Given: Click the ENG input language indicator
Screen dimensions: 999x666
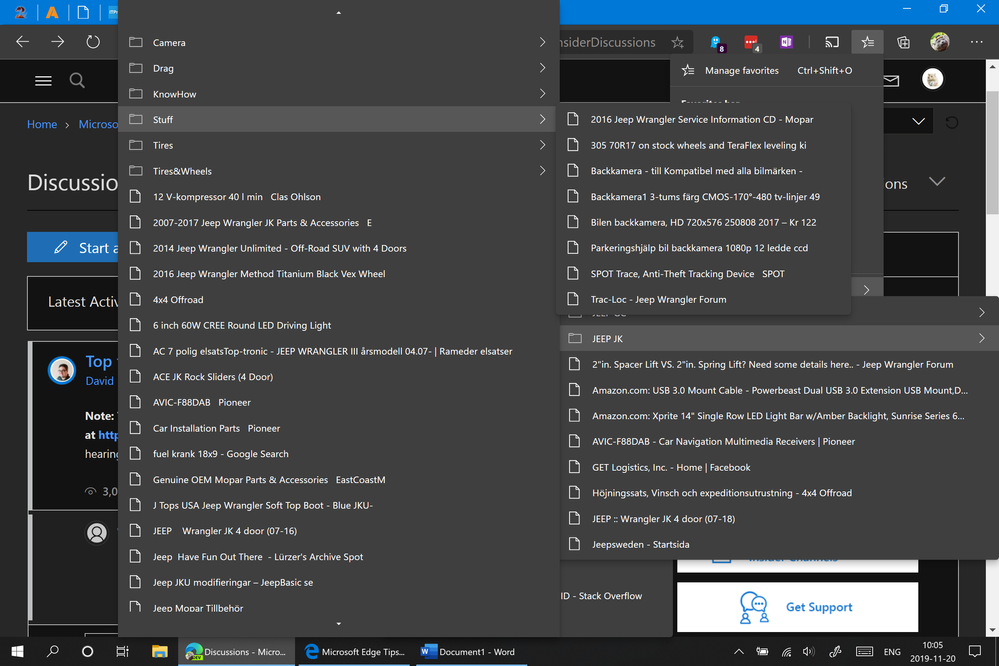Looking at the screenshot, I should tap(892, 651).
